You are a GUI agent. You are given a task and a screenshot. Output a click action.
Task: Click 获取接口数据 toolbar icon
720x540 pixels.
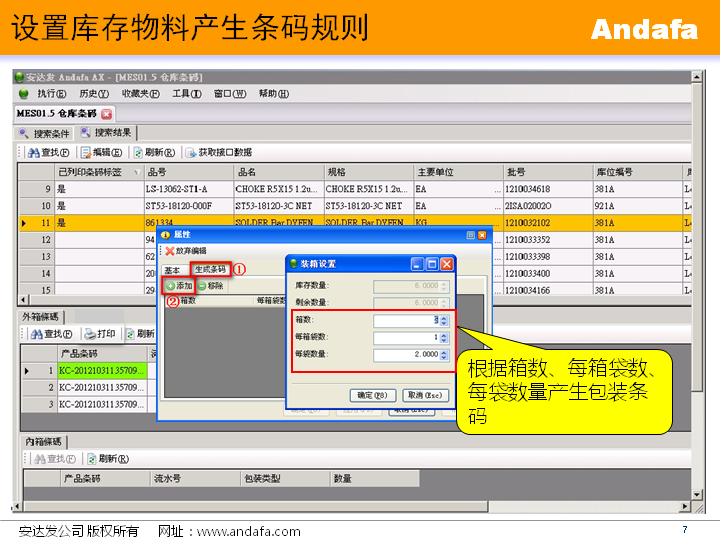pos(191,152)
